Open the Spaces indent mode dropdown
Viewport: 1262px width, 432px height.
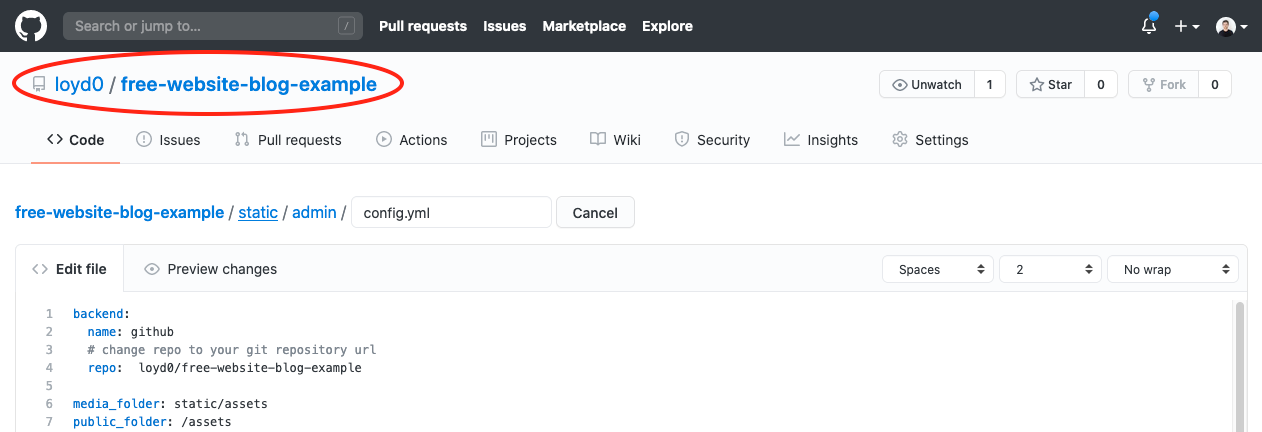(x=938, y=269)
